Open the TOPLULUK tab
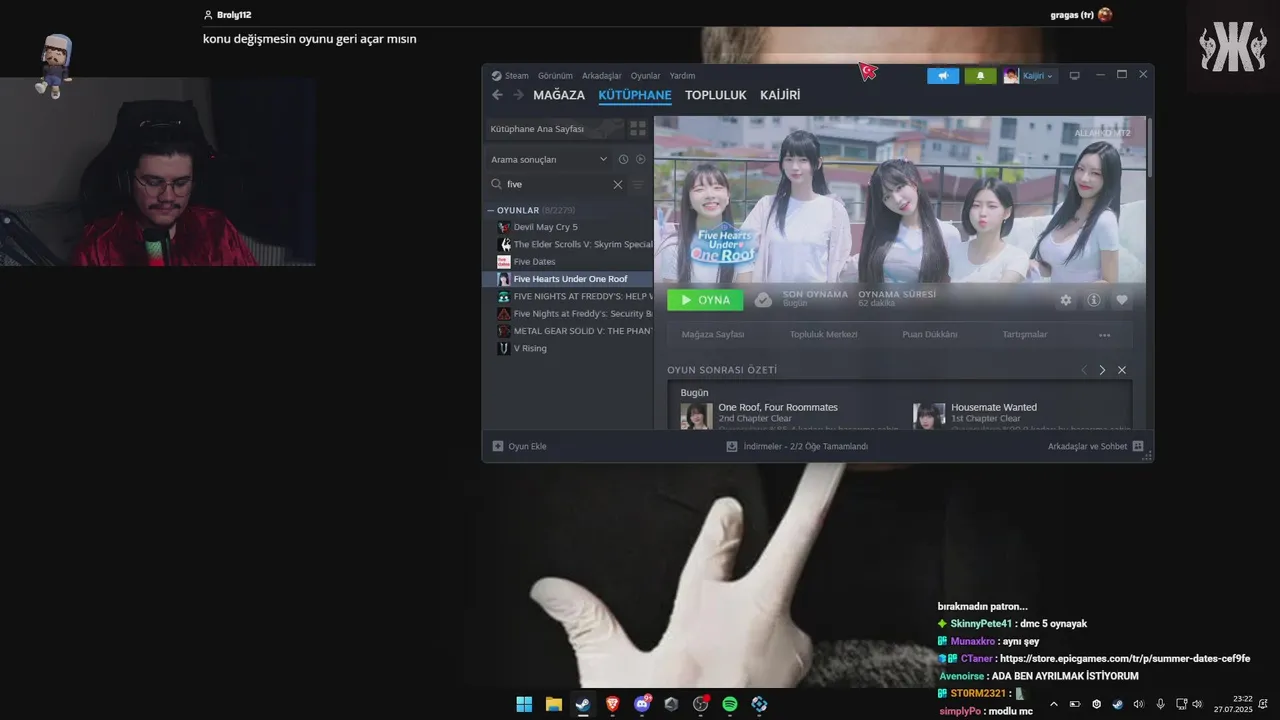The height and width of the screenshot is (720, 1280). point(716,95)
